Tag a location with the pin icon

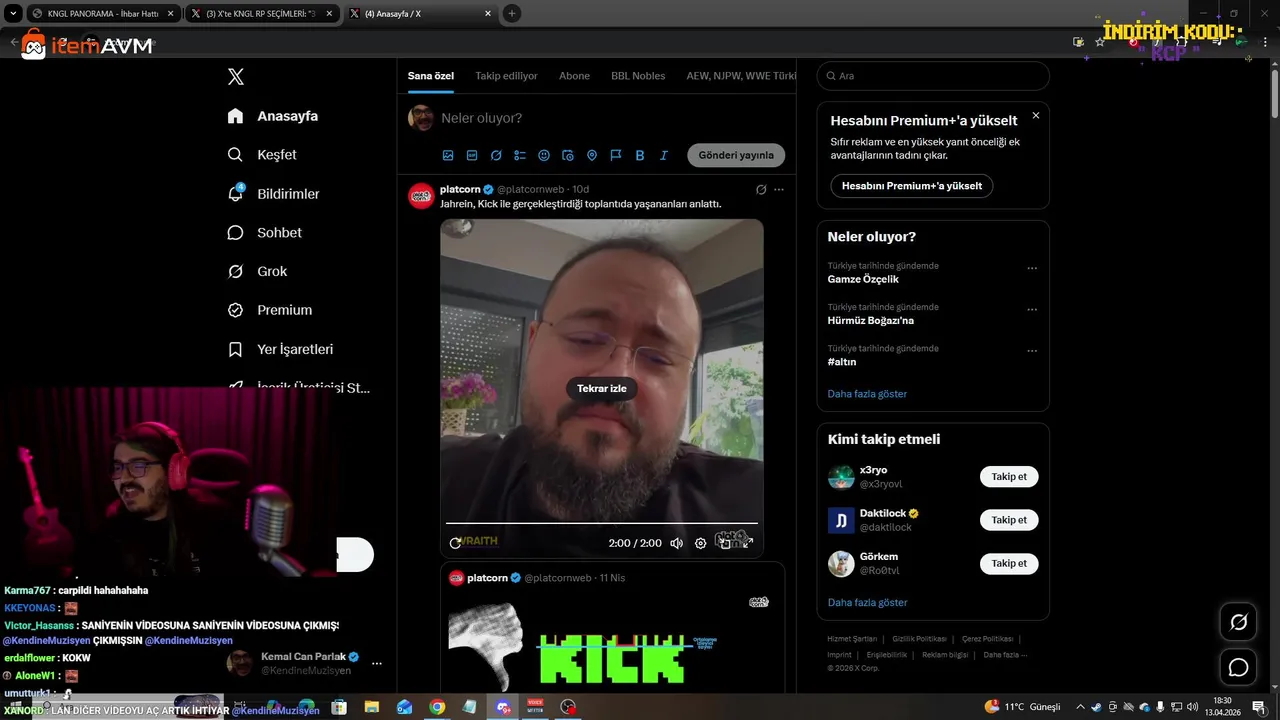[x=592, y=156]
